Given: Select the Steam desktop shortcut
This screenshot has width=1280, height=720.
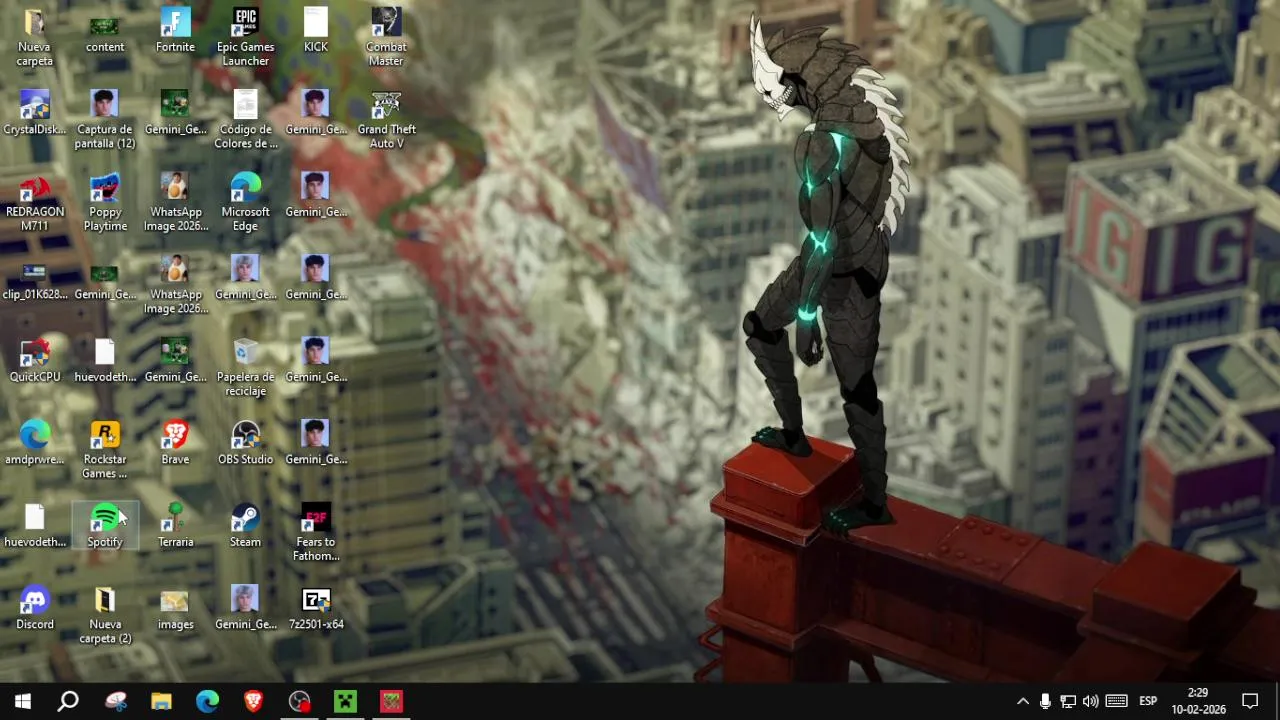Looking at the screenshot, I should tap(245, 525).
